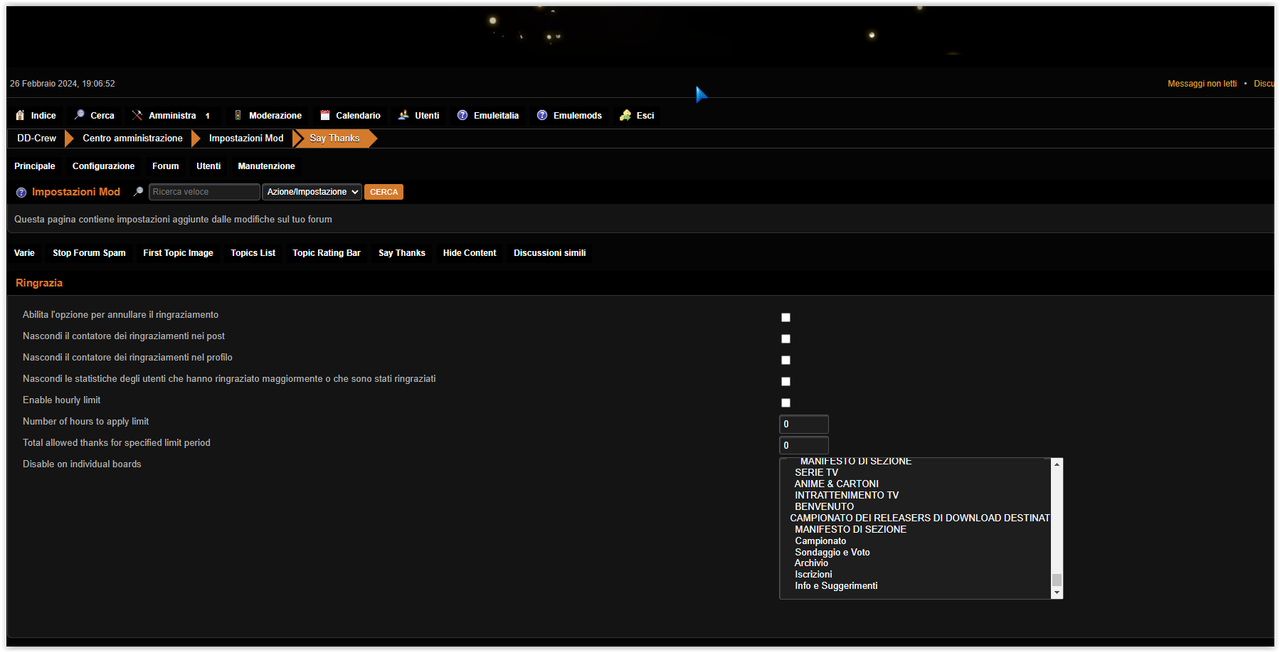Tick 'Nascondi il contatore dei ringraziamenti nei post'
Screen dimensions: 1280x652
coord(786,339)
